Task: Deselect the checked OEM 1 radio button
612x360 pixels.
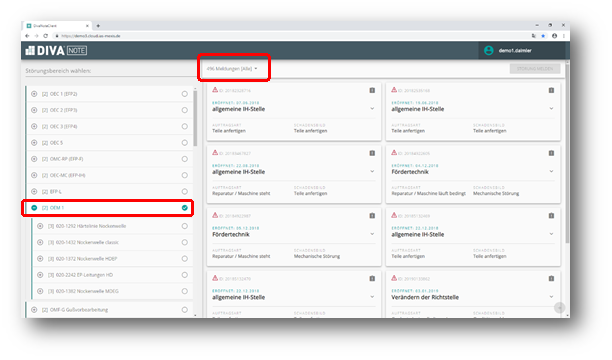Action: click(185, 208)
